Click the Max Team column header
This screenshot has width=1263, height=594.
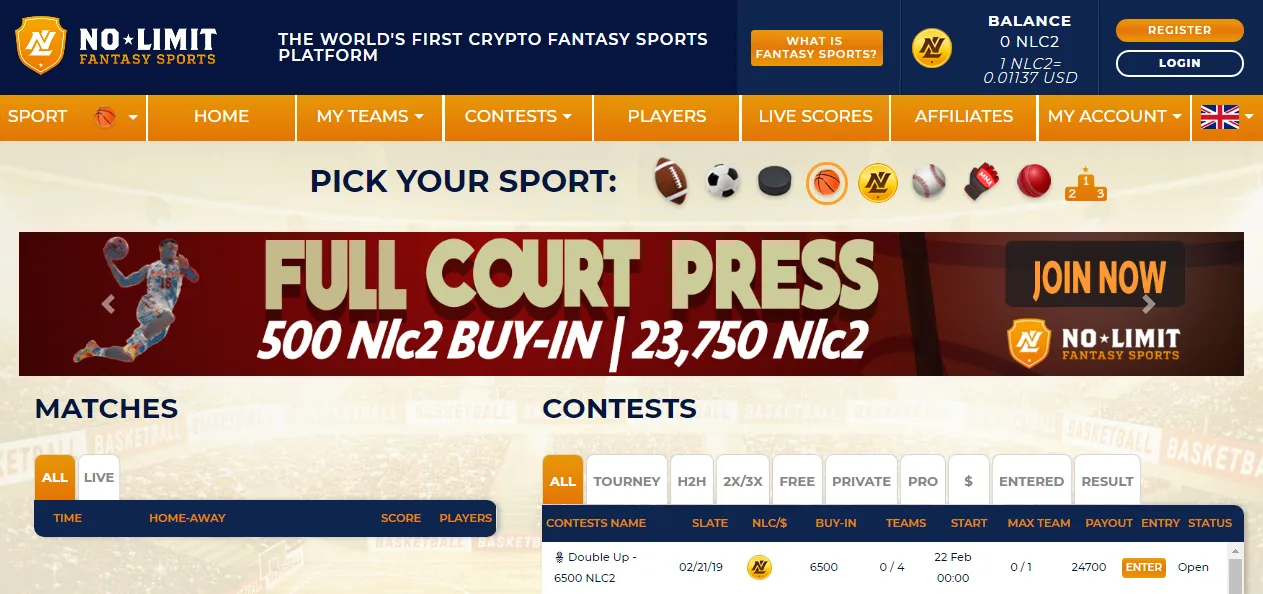click(1039, 523)
